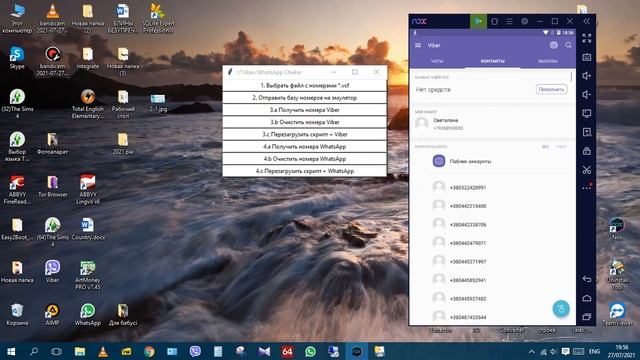Open Chrome from the taskbar
This screenshot has height=360, width=640.
point(149,351)
